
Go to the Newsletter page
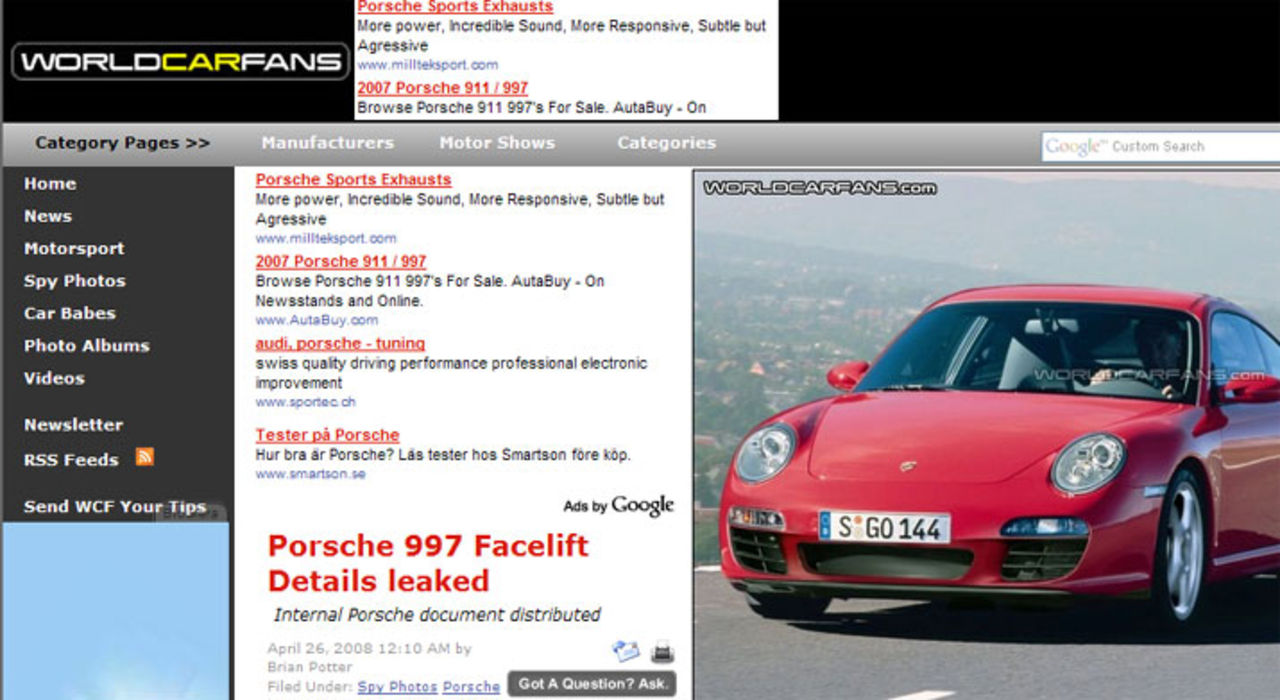point(73,424)
